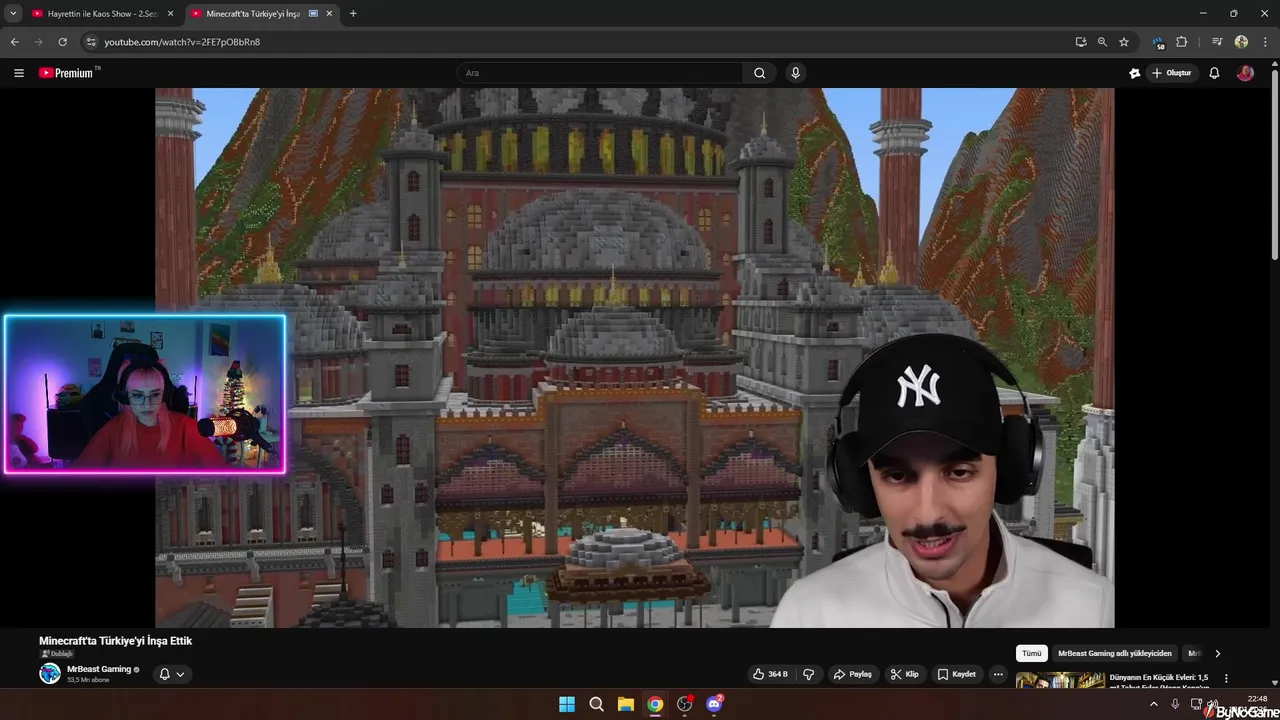Close the Hayrettin ile Kaos Show tab
The image size is (1280, 720).
point(170,14)
